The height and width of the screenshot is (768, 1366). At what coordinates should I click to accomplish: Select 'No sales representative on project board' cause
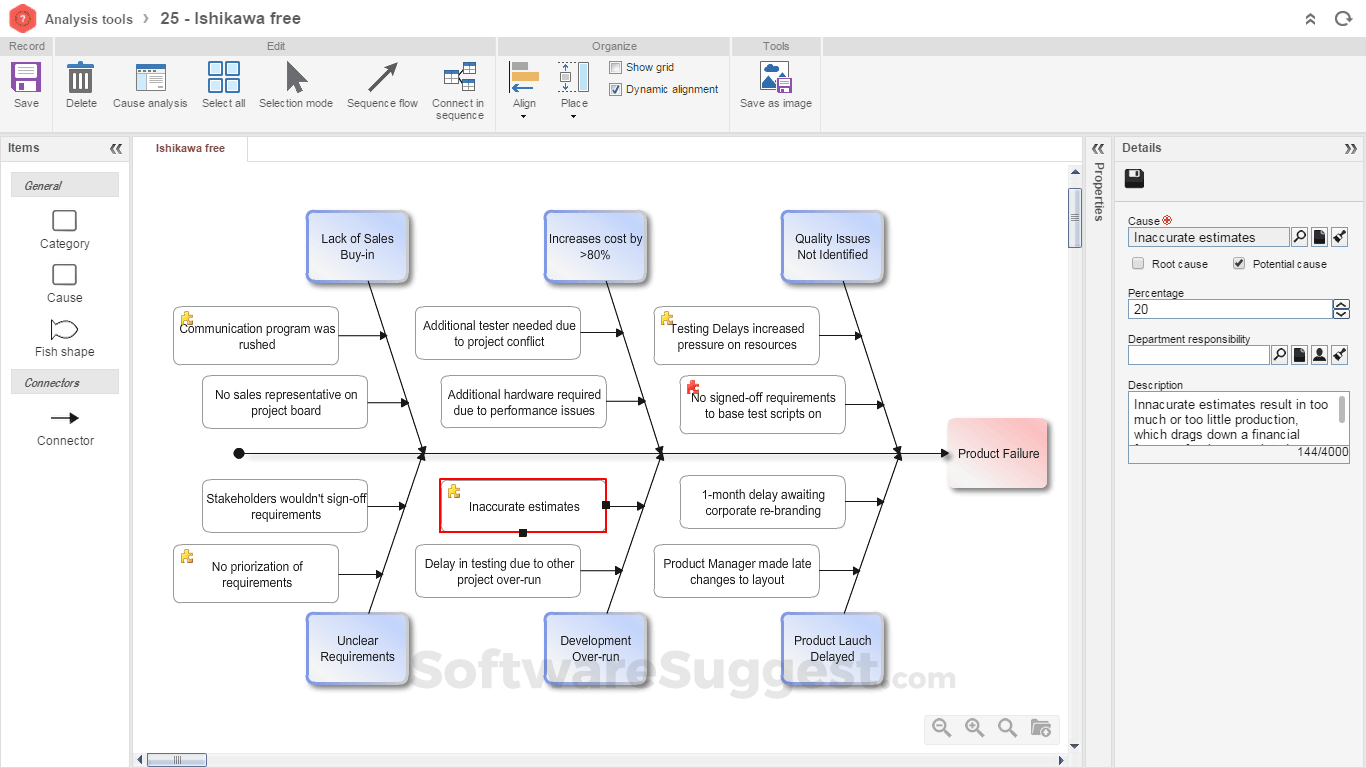(x=285, y=402)
